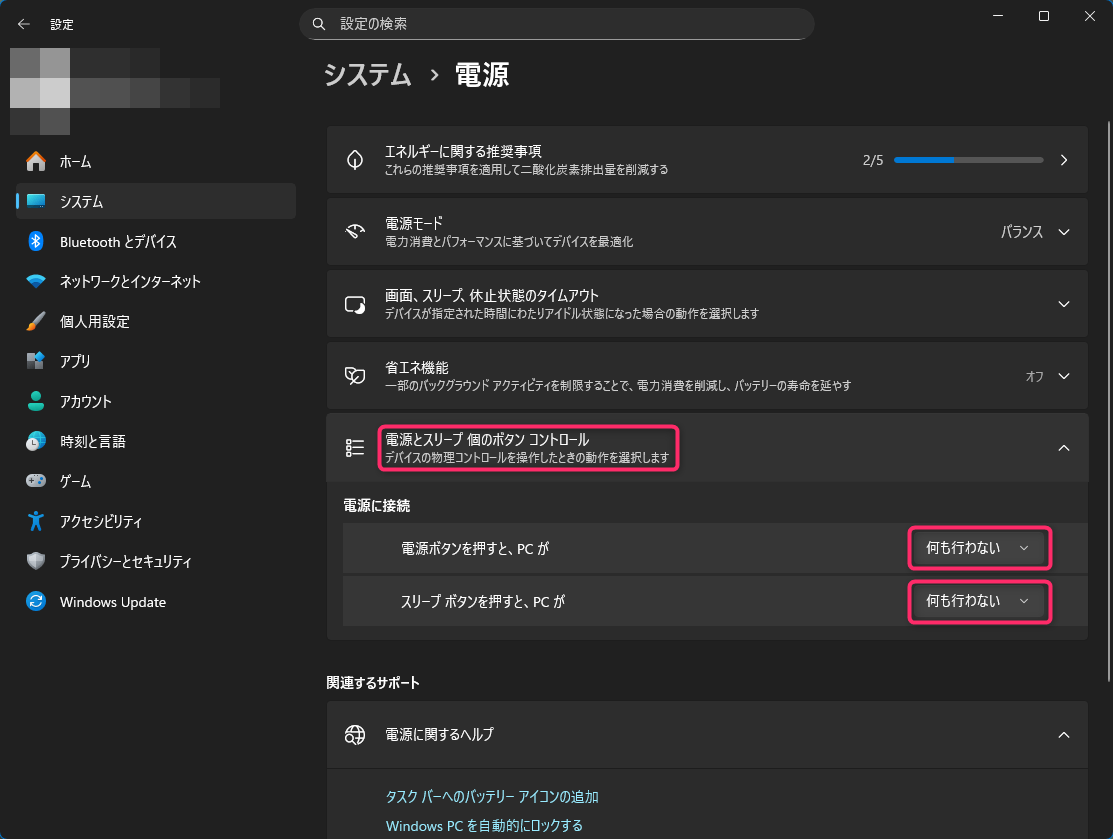The width and height of the screenshot is (1113, 839).
Task: Click the ゲーム controller icon
Action: (36, 481)
